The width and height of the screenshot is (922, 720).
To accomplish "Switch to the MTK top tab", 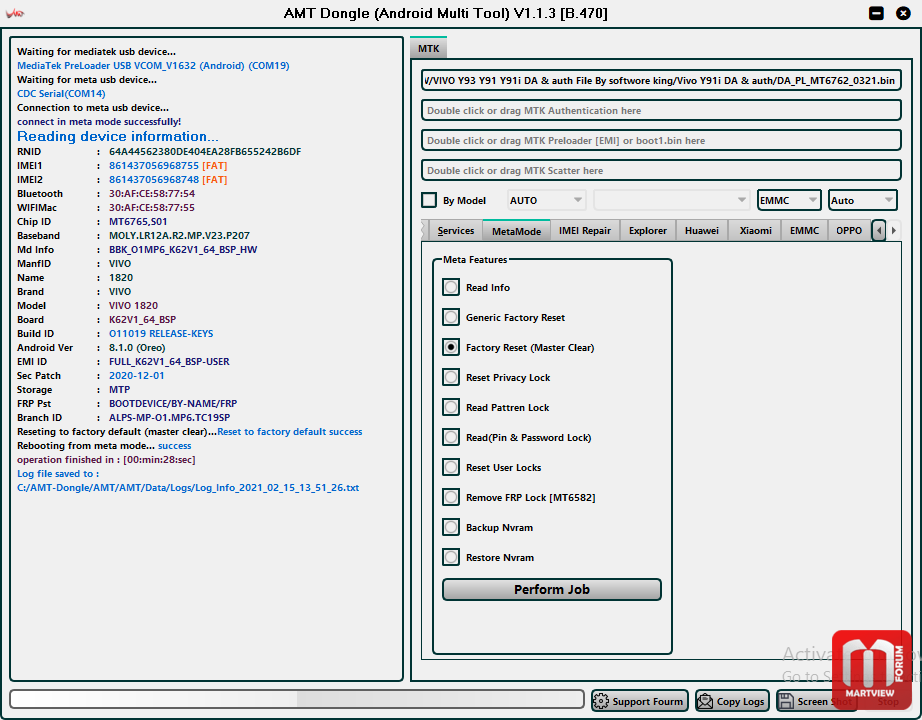I will pos(429,48).
